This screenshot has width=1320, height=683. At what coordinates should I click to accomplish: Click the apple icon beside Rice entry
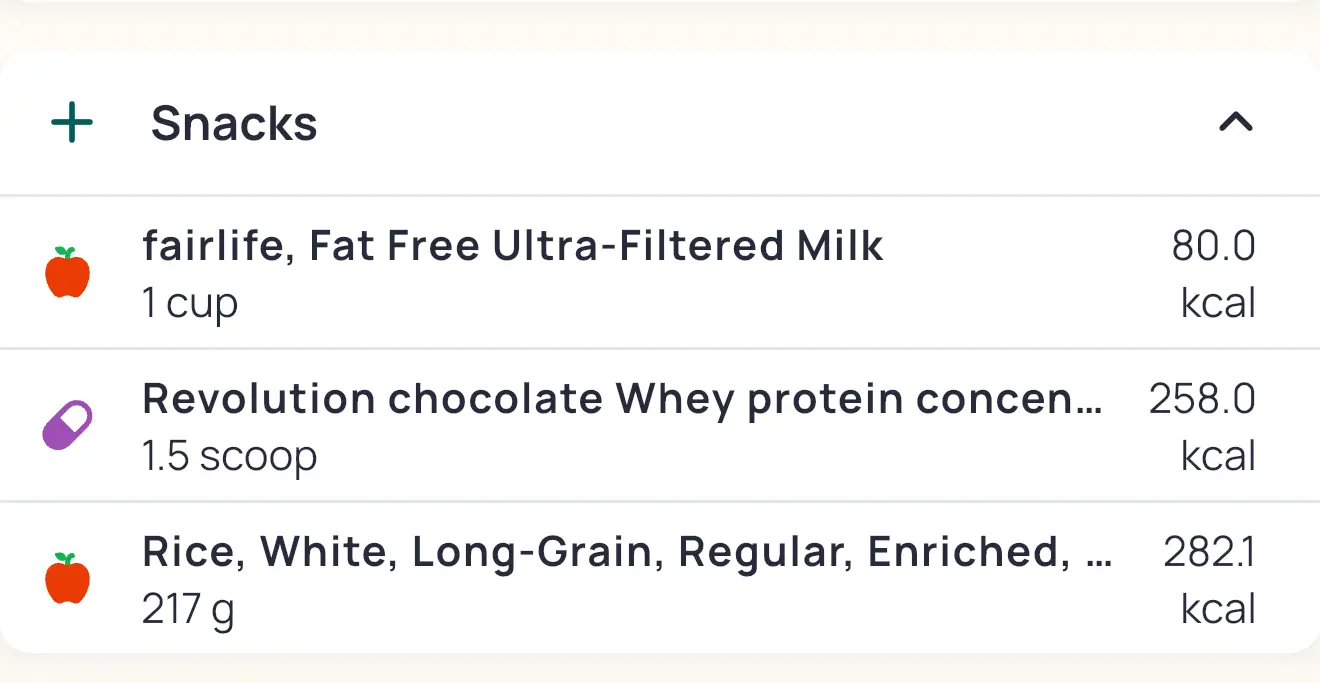(x=68, y=579)
